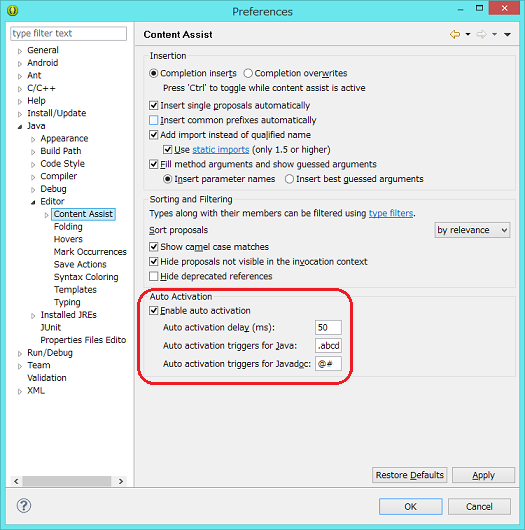Open the Sort proposals by relevance dropdown
The width and height of the screenshot is (525, 530).
[472, 230]
